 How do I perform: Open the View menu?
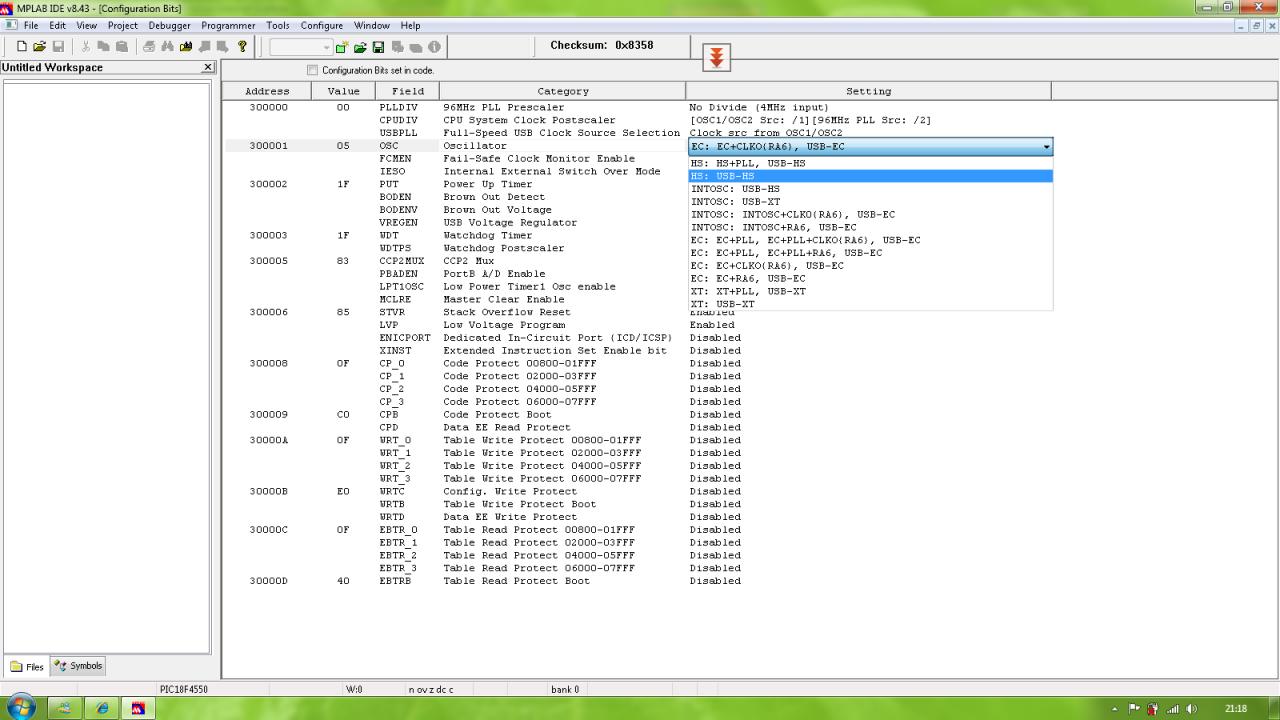click(86, 25)
